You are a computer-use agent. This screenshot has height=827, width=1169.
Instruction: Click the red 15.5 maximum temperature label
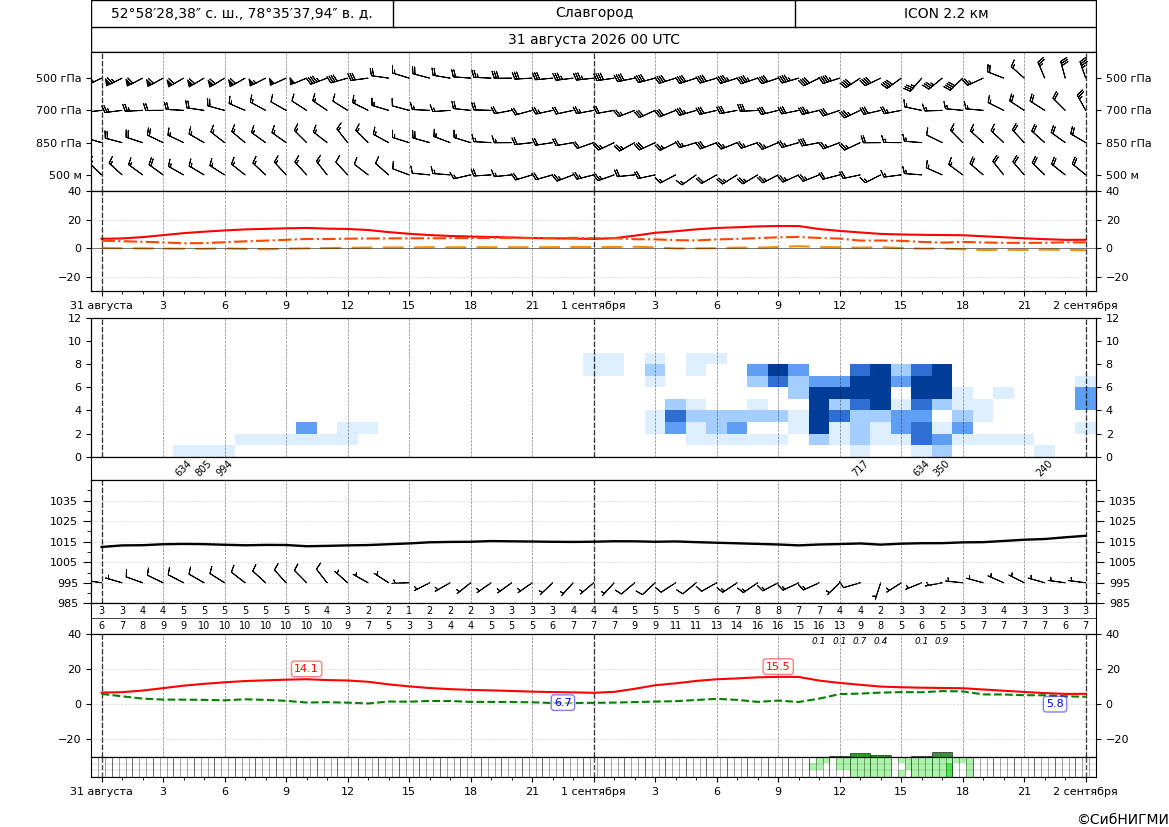(778, 666)
